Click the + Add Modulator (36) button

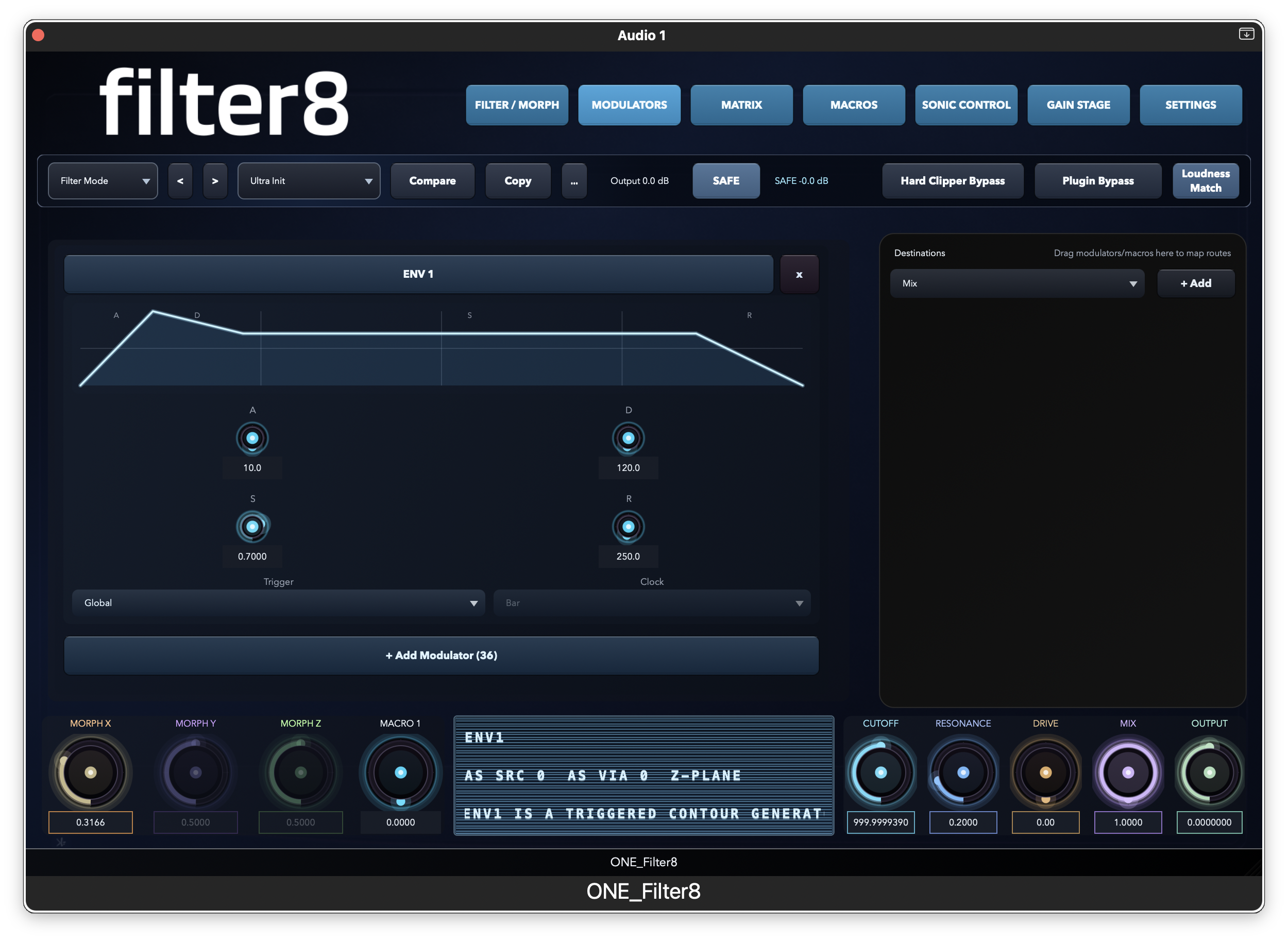point(442,655)
